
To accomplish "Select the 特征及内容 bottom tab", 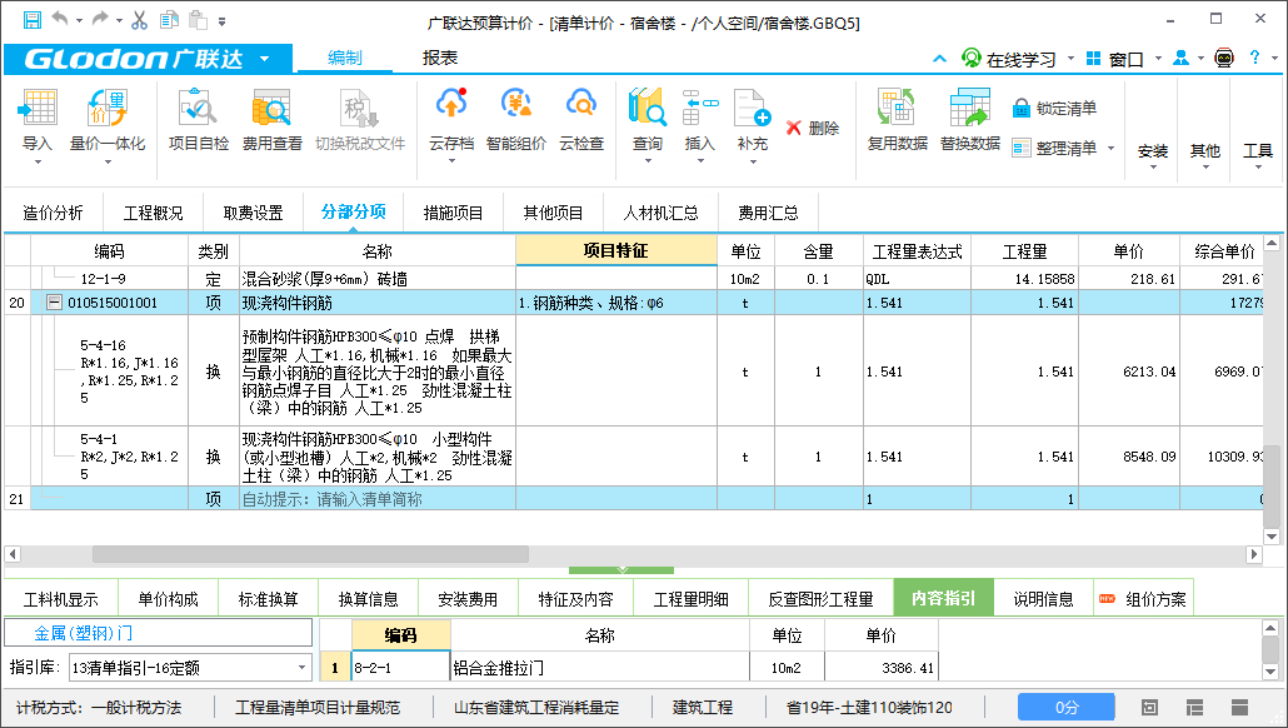I will pyautogui.click(x=575, y=599).
